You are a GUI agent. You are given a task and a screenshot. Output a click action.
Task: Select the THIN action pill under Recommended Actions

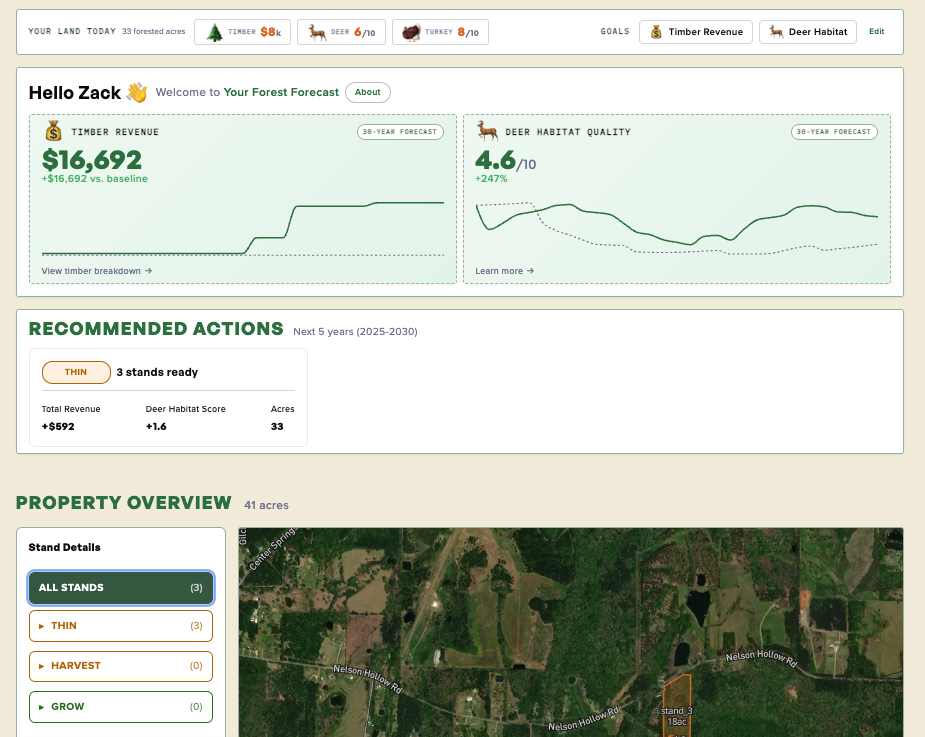coord(76,372)
